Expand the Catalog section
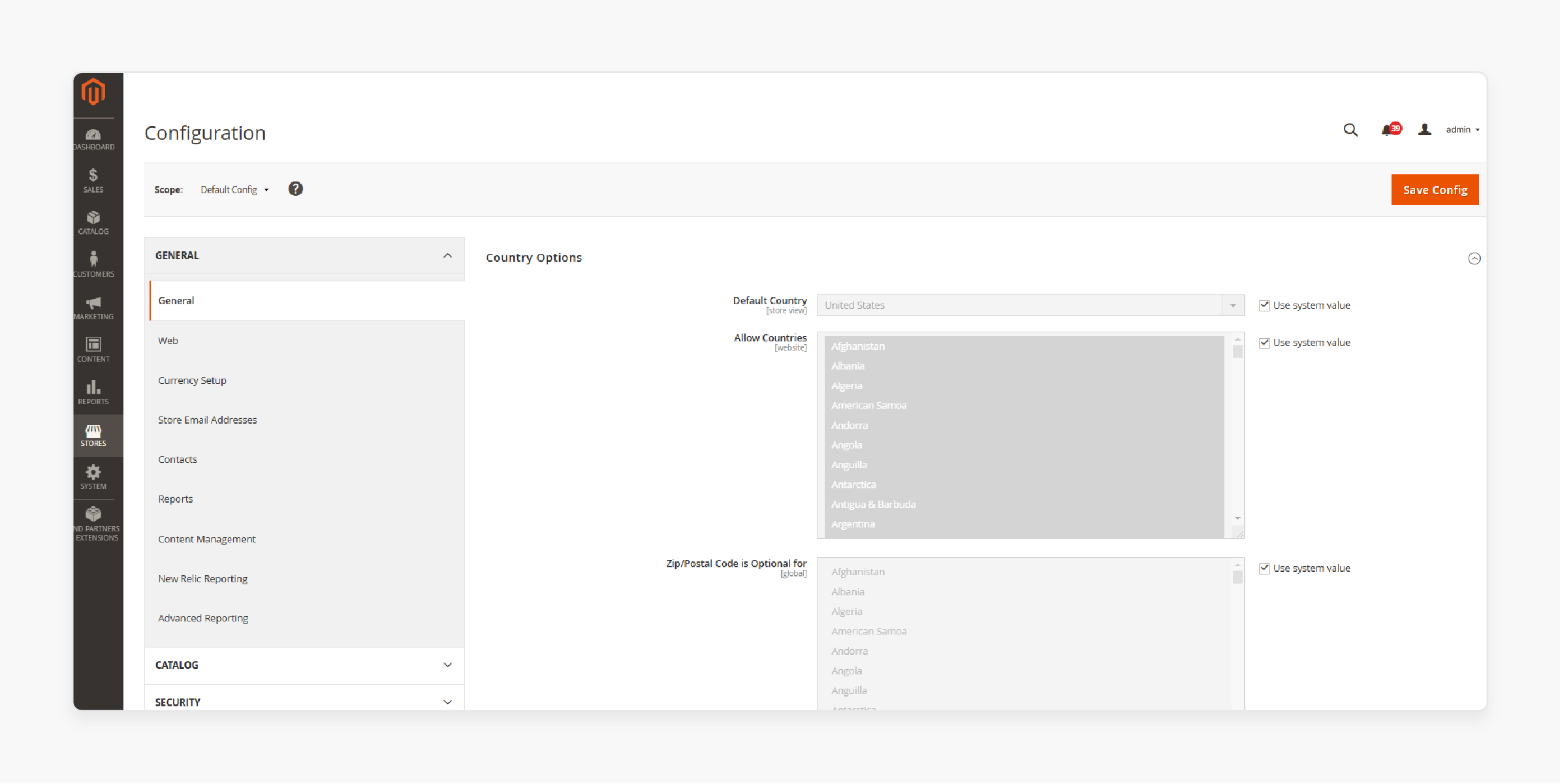The image size is (1560, 784). [304, 665]
